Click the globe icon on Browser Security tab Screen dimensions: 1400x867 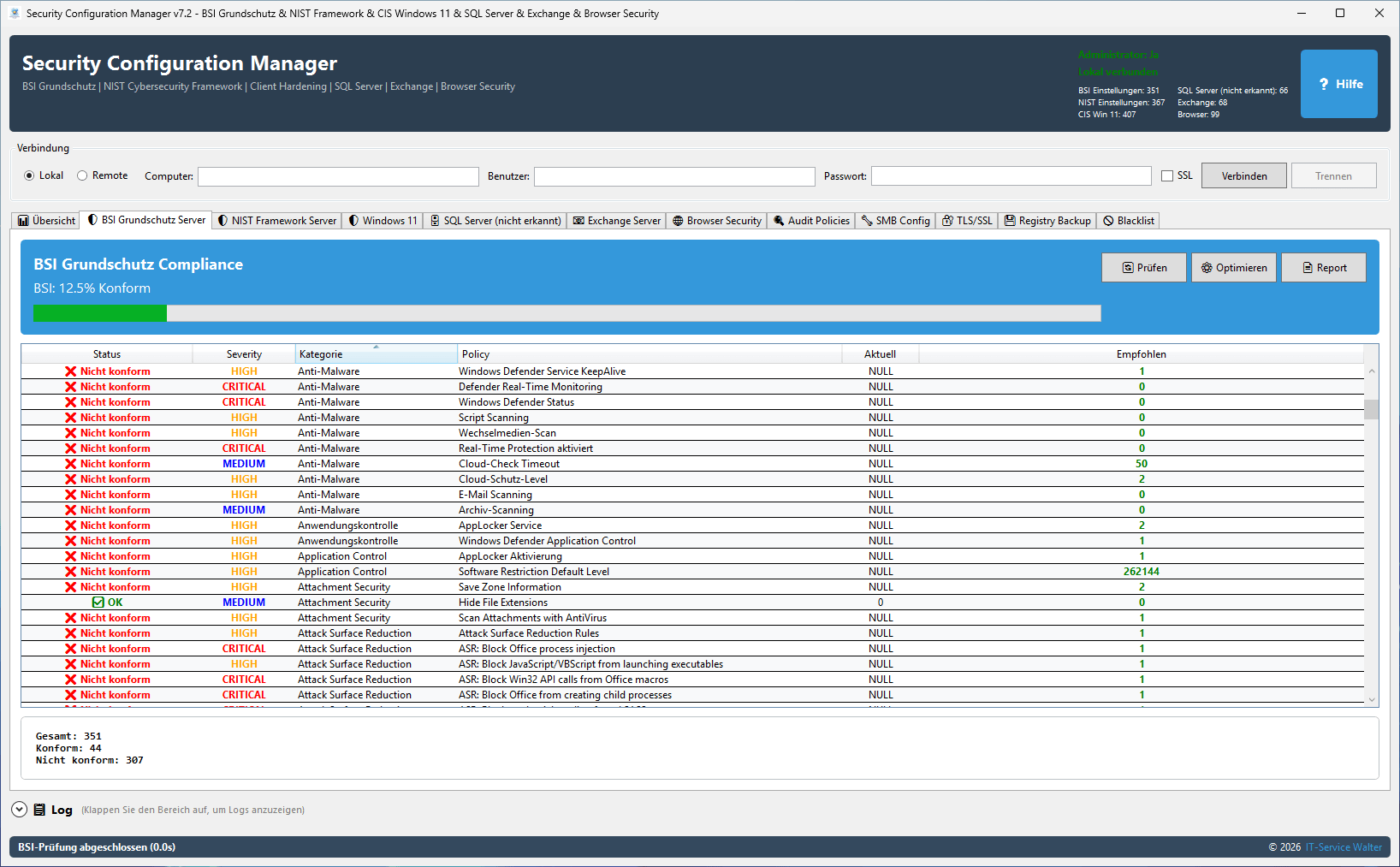(x=678, y=221)
